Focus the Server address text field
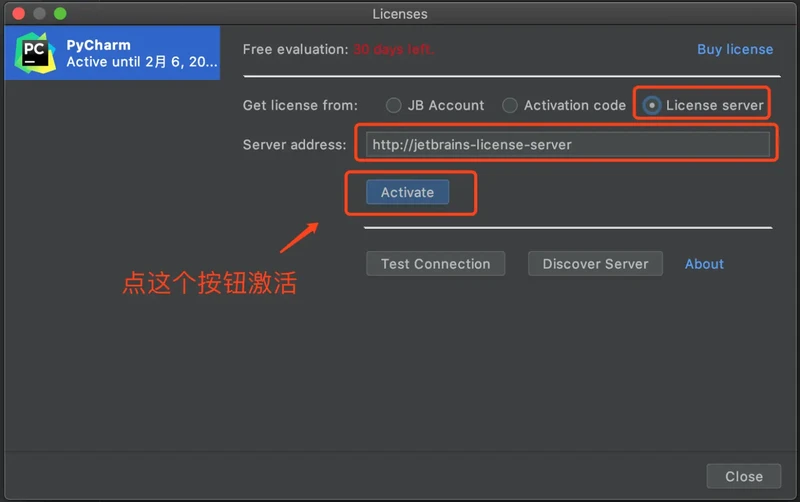Viewport: 800px width, 502px height. (567, 144)
